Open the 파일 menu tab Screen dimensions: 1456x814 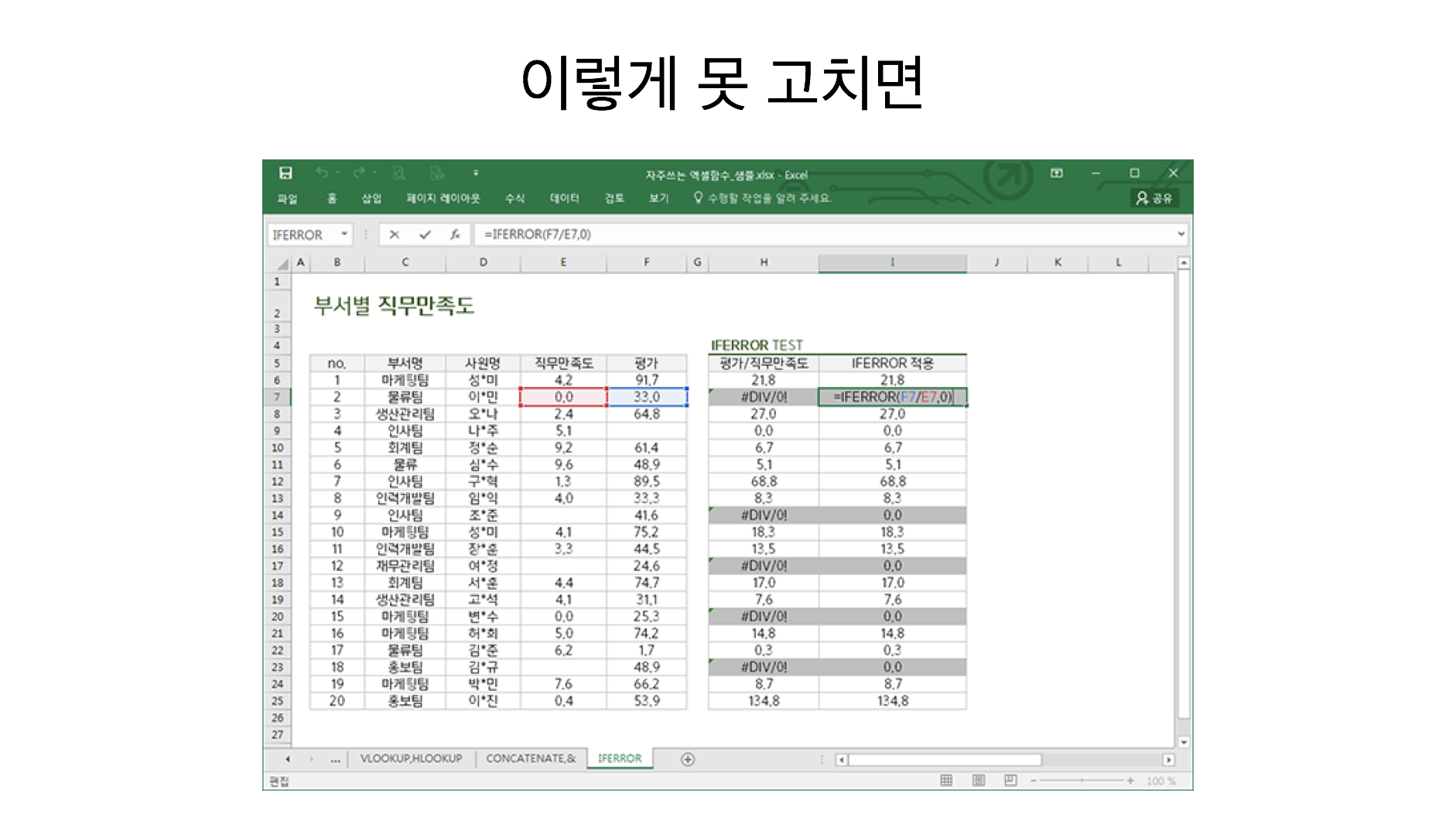pyautogui.click(x=287, y=199)
